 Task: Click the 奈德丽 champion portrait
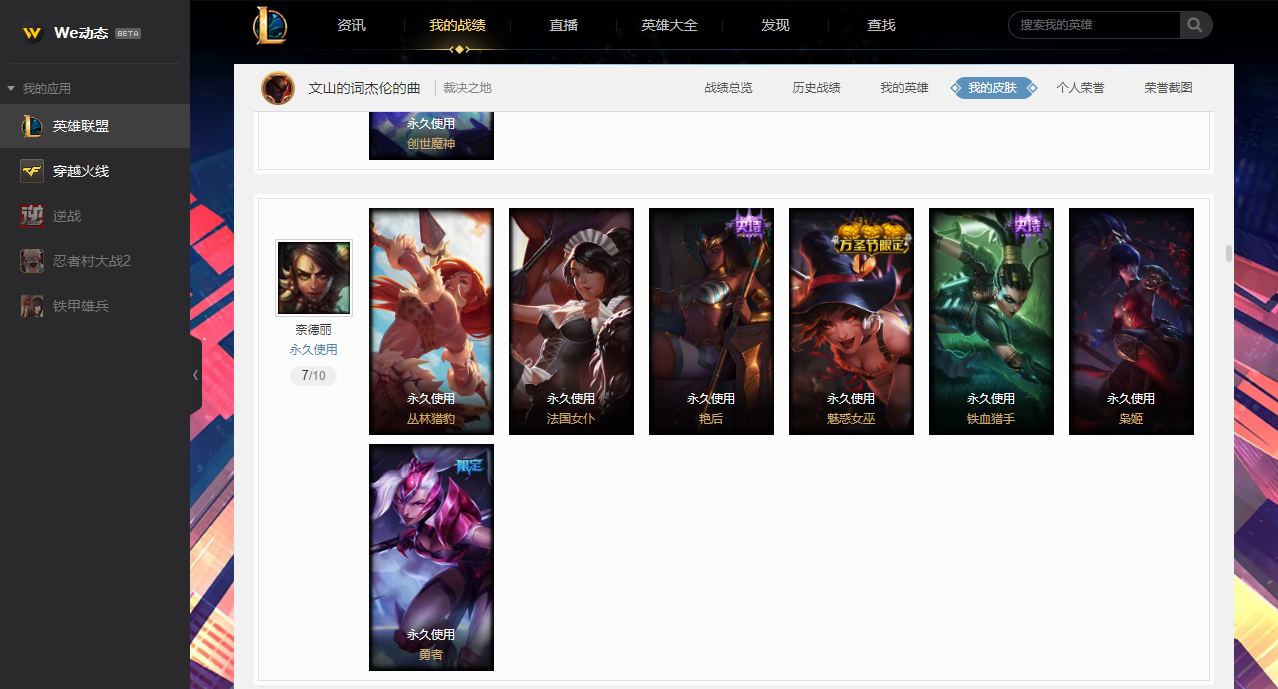[x=314, y=278]
